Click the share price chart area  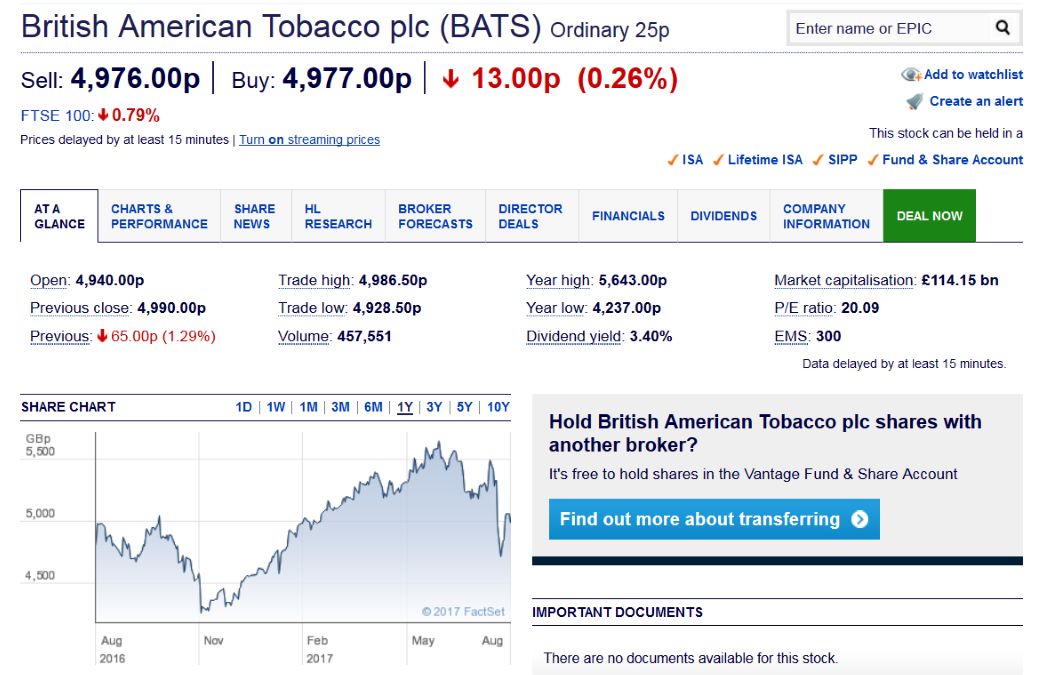click(x=300, y=530)
